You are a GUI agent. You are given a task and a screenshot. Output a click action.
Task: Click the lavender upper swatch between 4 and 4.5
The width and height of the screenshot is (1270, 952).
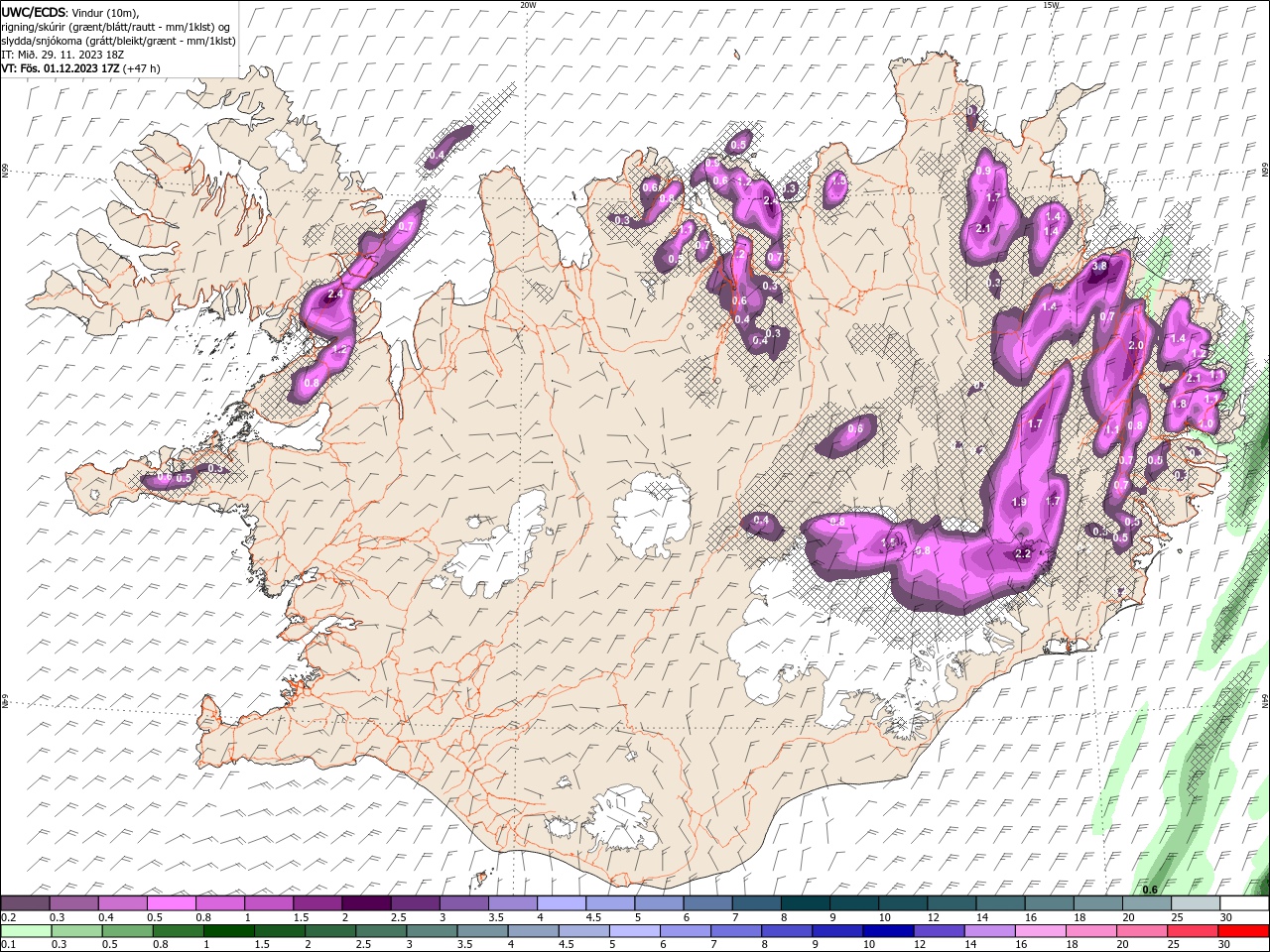pyautogui.click(x=562, y=903)
